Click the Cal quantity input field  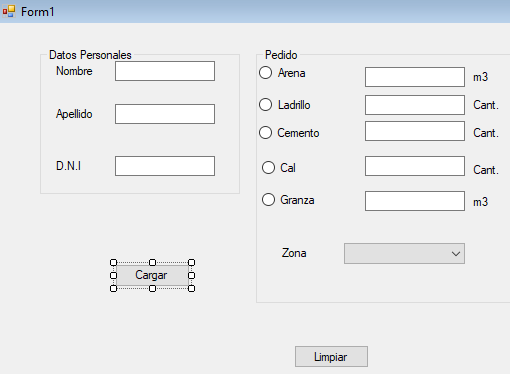click(415, 166)
